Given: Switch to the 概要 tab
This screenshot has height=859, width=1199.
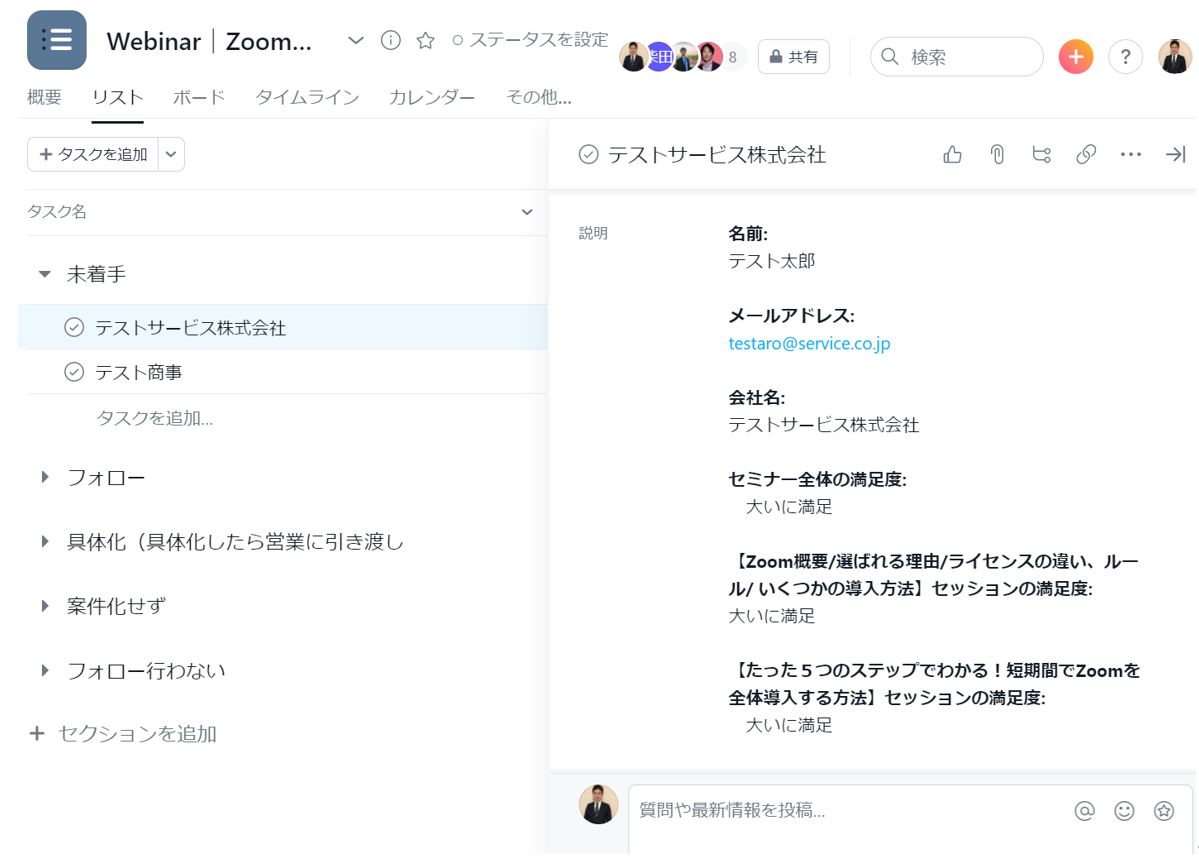Looking at the screenshot, I should pos(44,97).
